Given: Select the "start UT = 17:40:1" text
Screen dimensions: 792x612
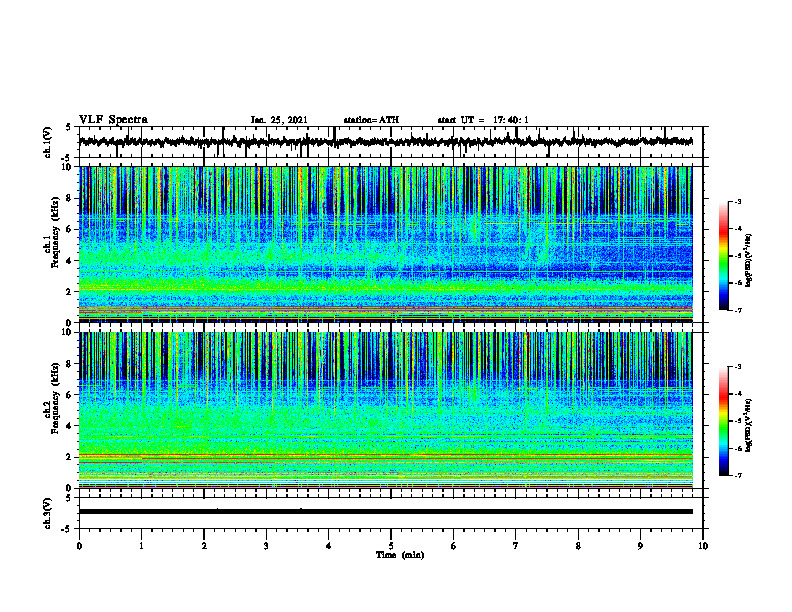Looking at the screenshot, I should pos(483,120).
